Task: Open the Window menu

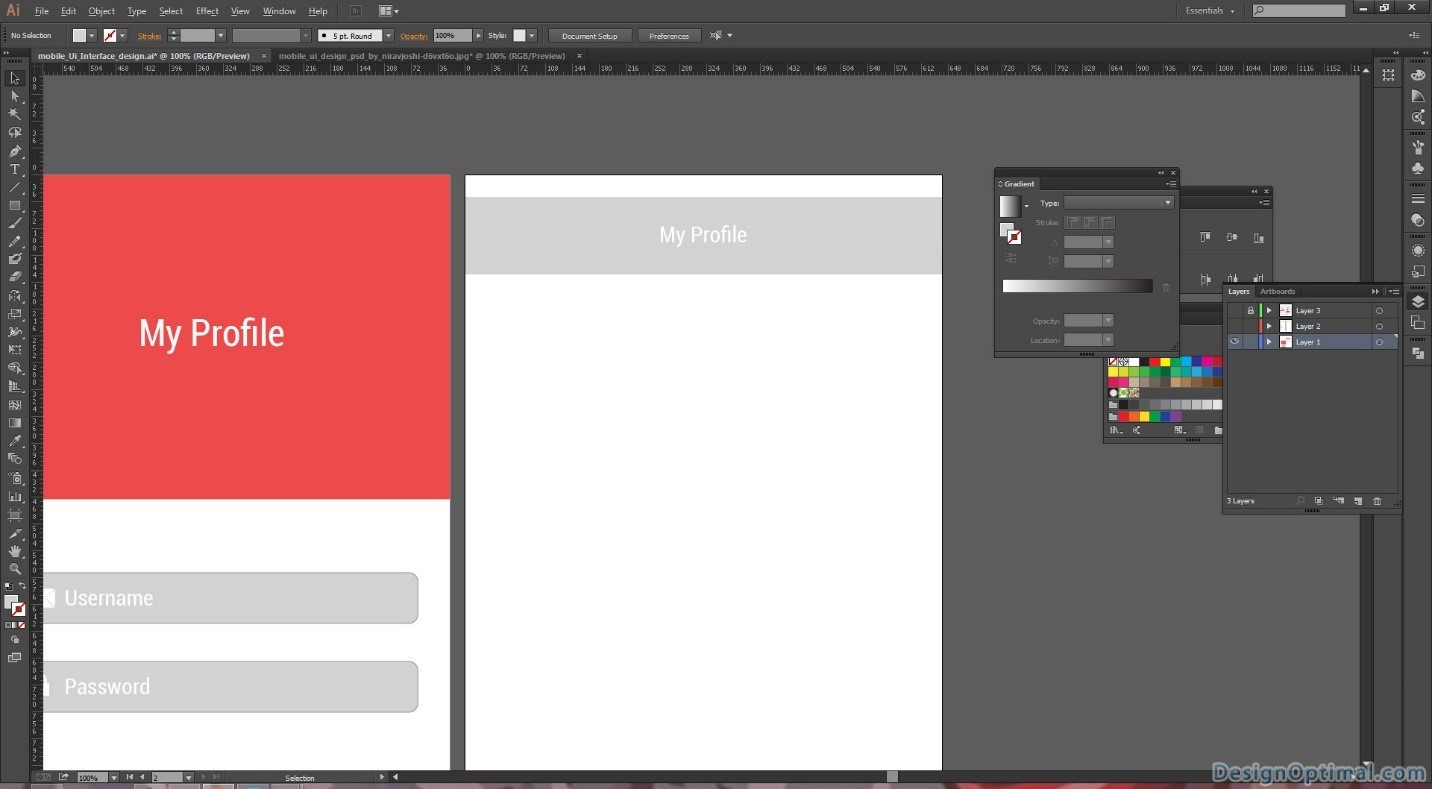Action: click(x=279, y=11)
